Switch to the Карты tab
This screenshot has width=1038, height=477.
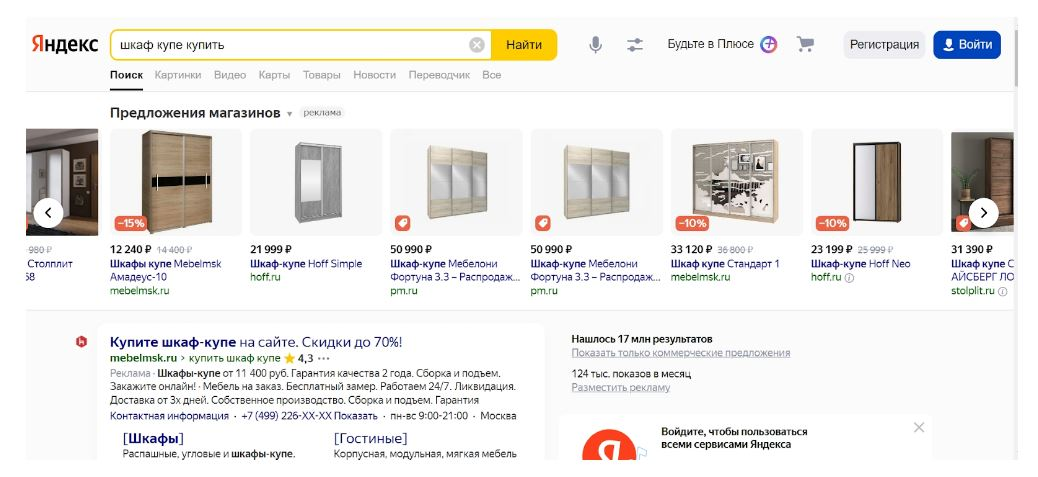[x=274, y=75]
